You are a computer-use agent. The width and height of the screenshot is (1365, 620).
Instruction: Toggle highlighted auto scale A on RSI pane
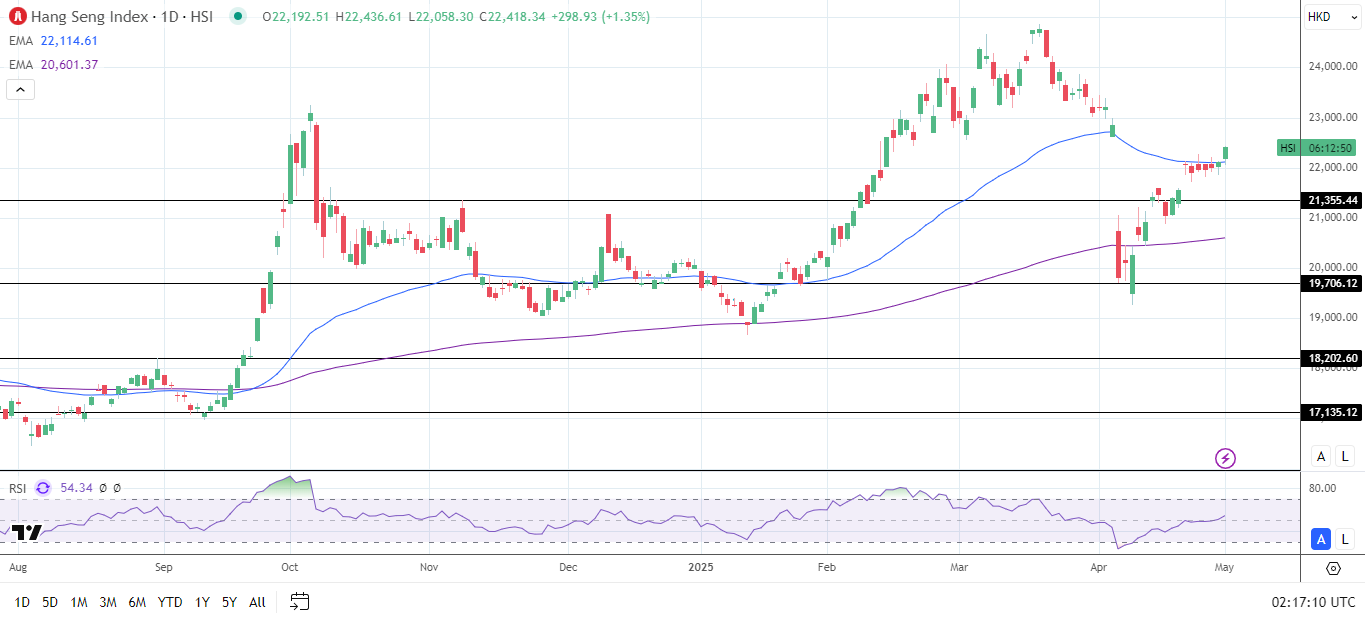[x=1321, y=539]
